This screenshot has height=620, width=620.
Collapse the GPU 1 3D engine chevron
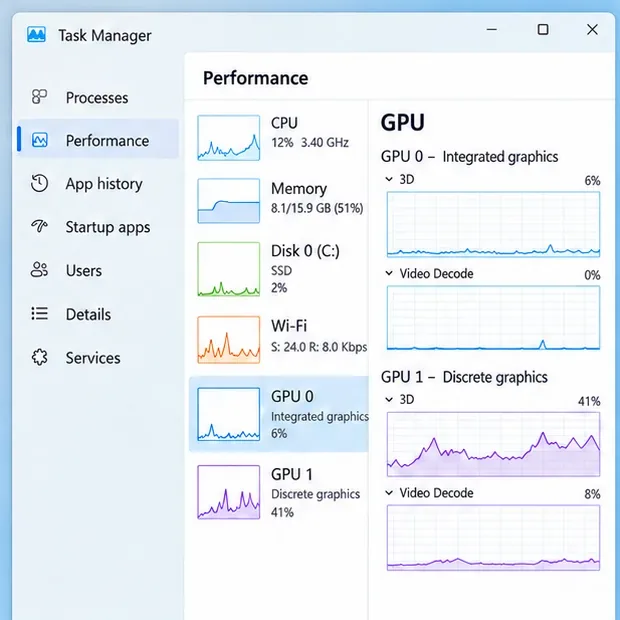389,399
